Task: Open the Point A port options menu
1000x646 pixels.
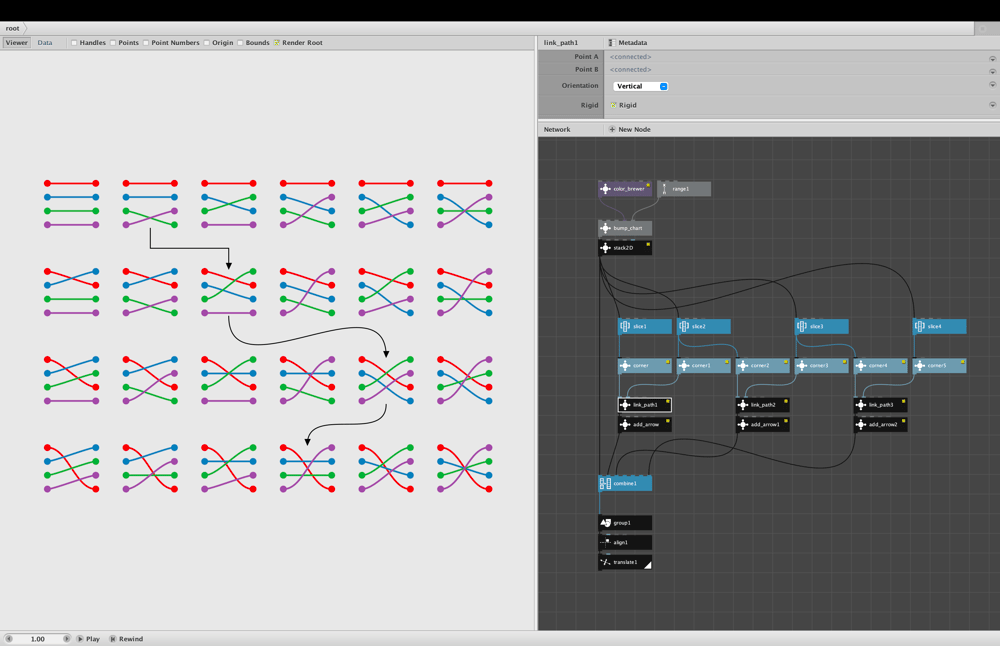Action: (992, 58)
